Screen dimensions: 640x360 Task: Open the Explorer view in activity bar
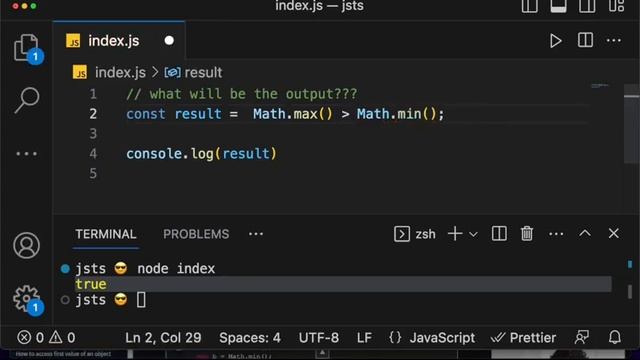coord(26,48)
